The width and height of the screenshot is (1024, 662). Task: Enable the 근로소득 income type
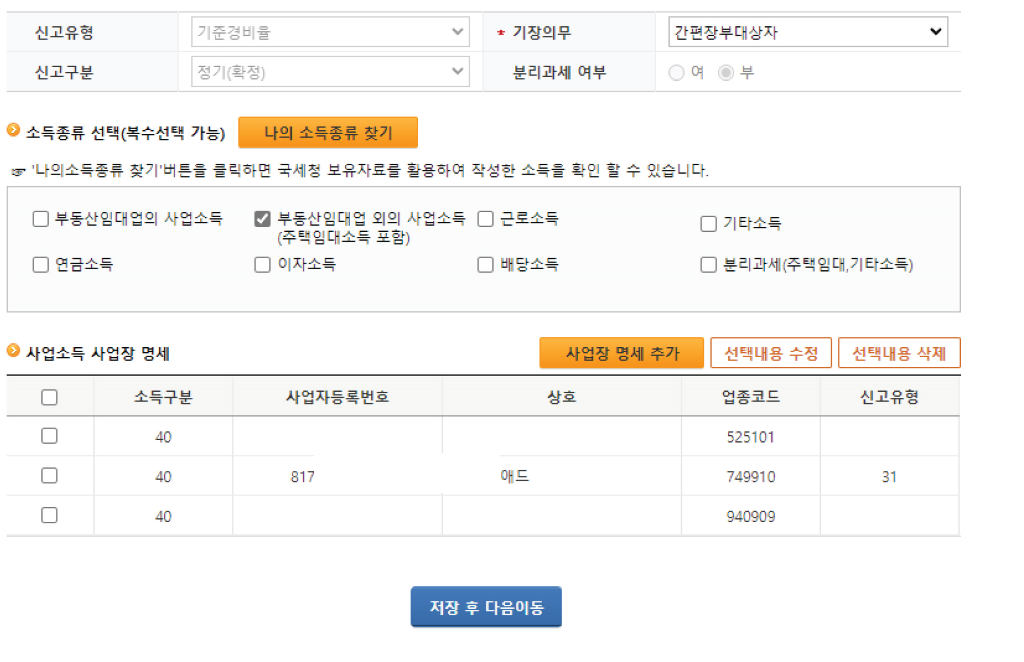coord(486,219)
